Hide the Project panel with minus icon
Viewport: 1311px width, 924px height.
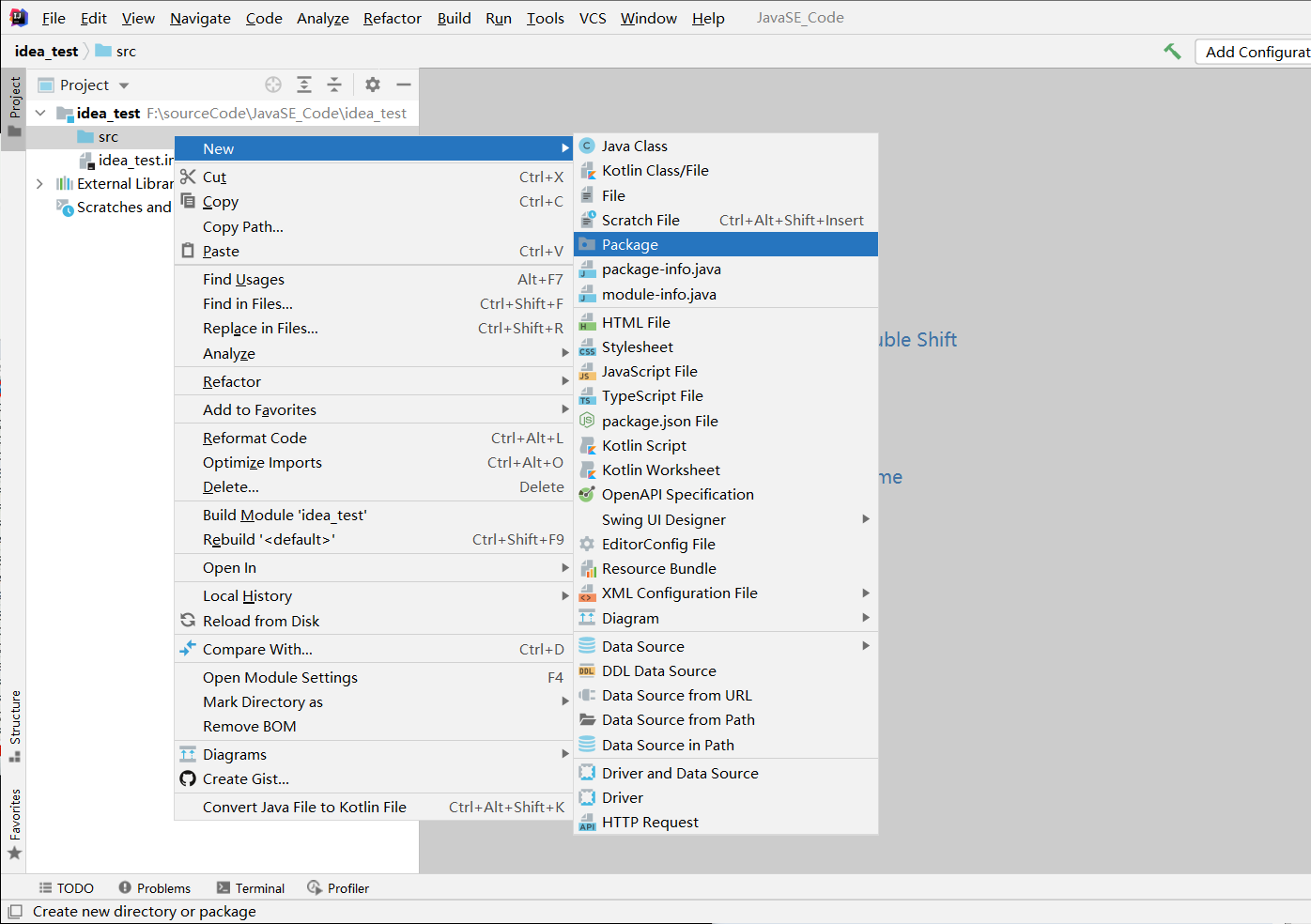[404, 85]
